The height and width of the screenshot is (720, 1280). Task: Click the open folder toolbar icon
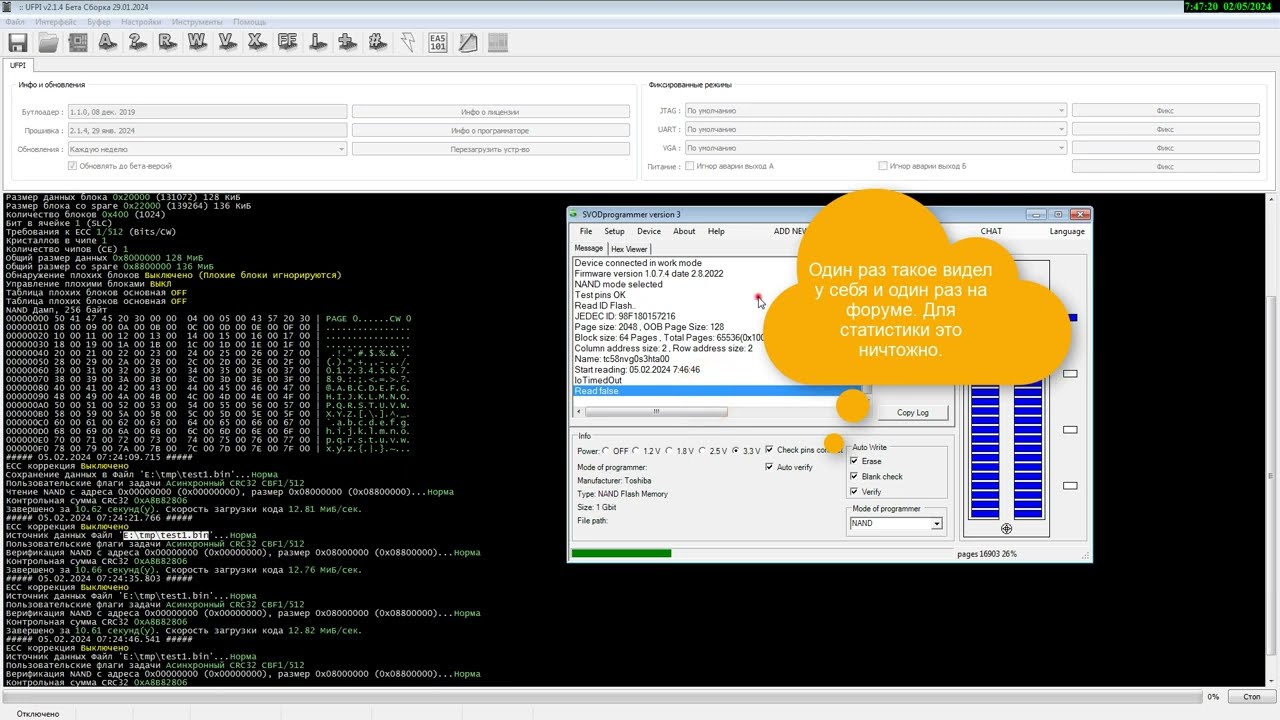tap(48, 42)
